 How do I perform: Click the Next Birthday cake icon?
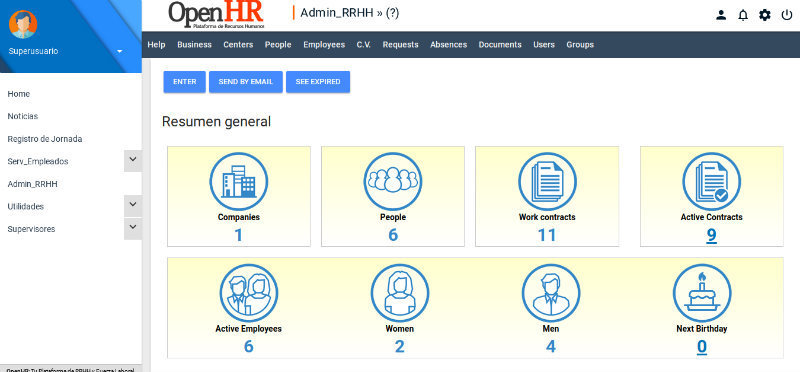click(x=702, y=293)
